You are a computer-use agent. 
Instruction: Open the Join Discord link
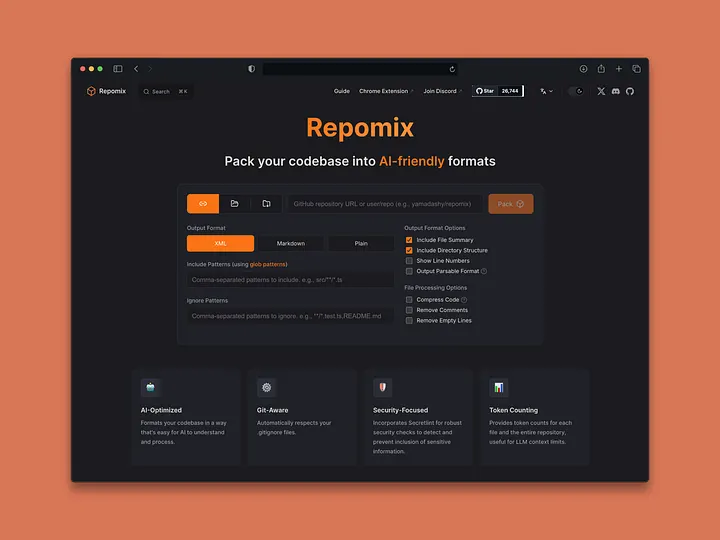coord(442,91)
